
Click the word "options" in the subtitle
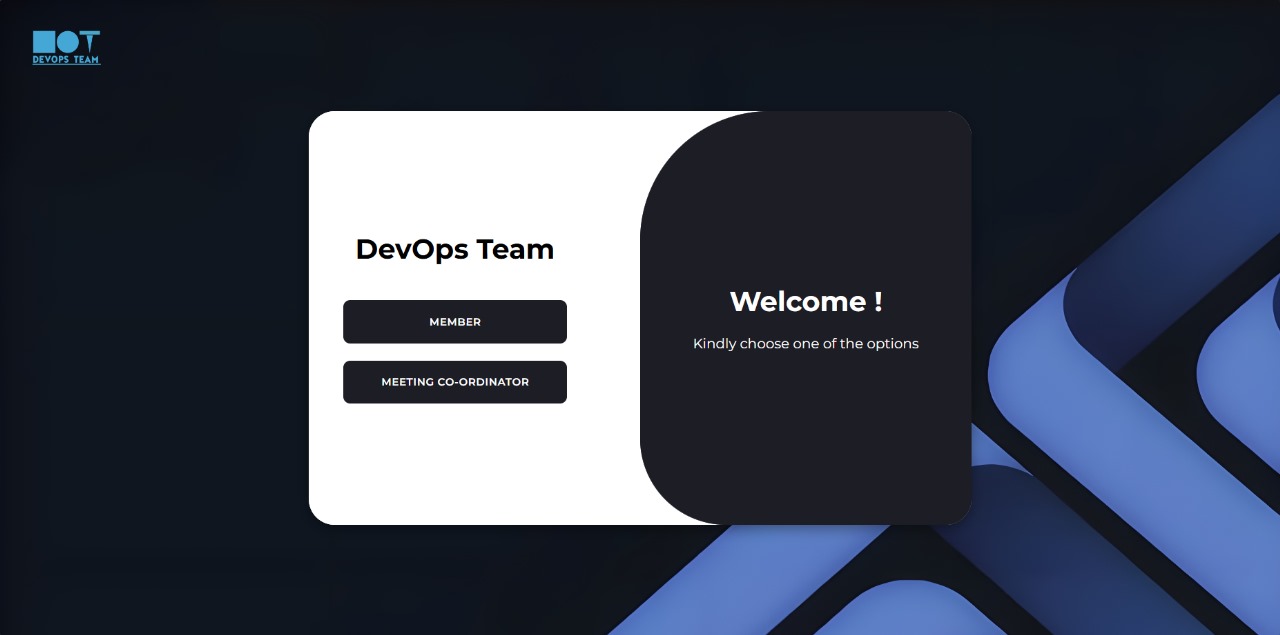(x=892, y=344)
